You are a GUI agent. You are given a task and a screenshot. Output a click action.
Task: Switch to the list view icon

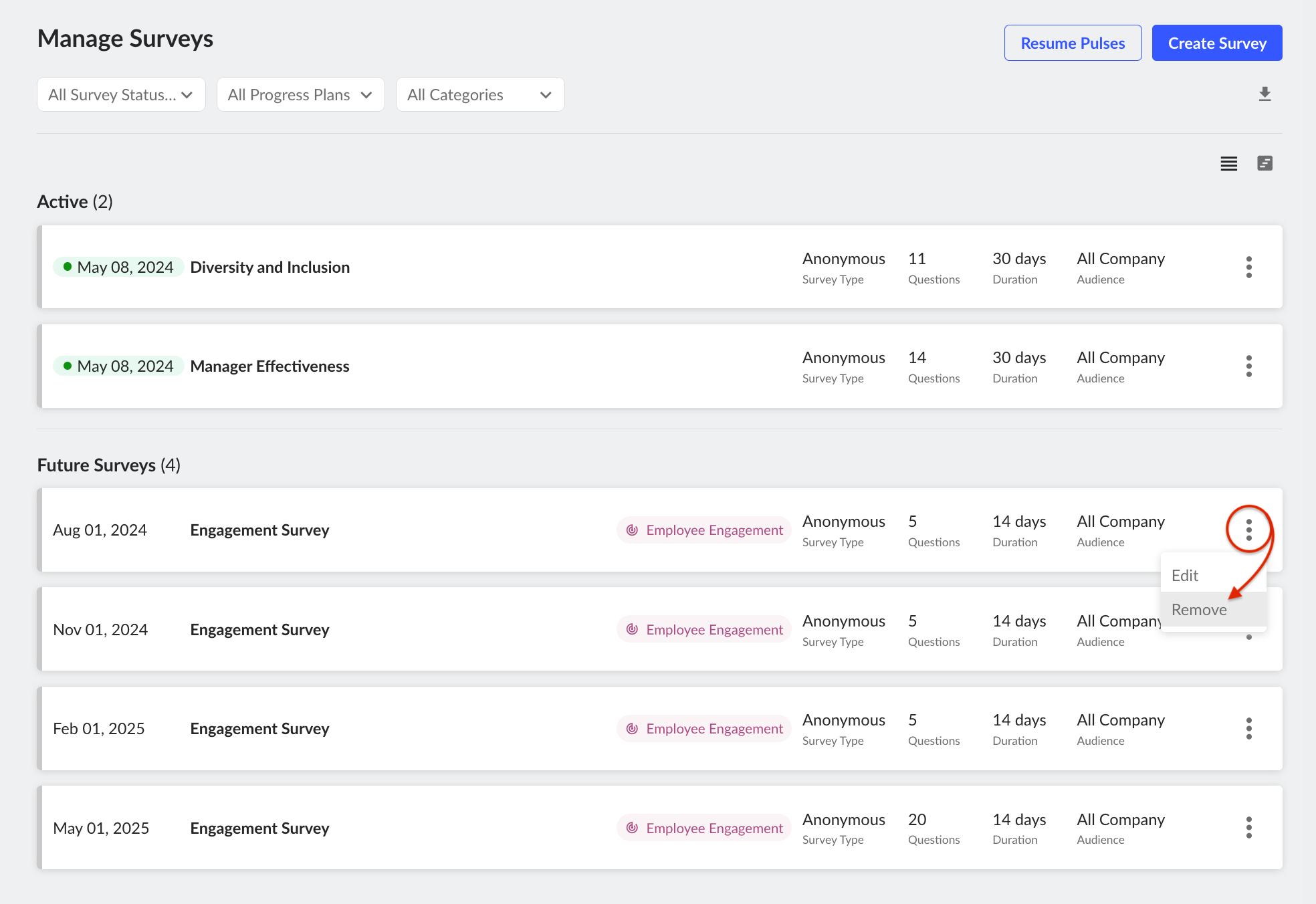tap(1228, 164)
